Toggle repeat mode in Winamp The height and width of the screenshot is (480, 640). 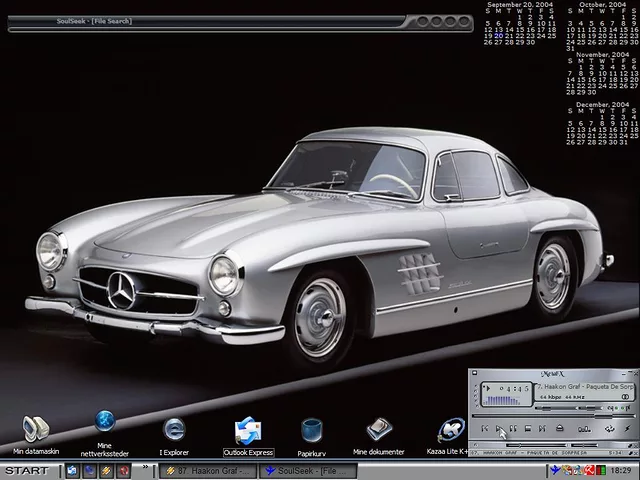(x=609, y=429)
